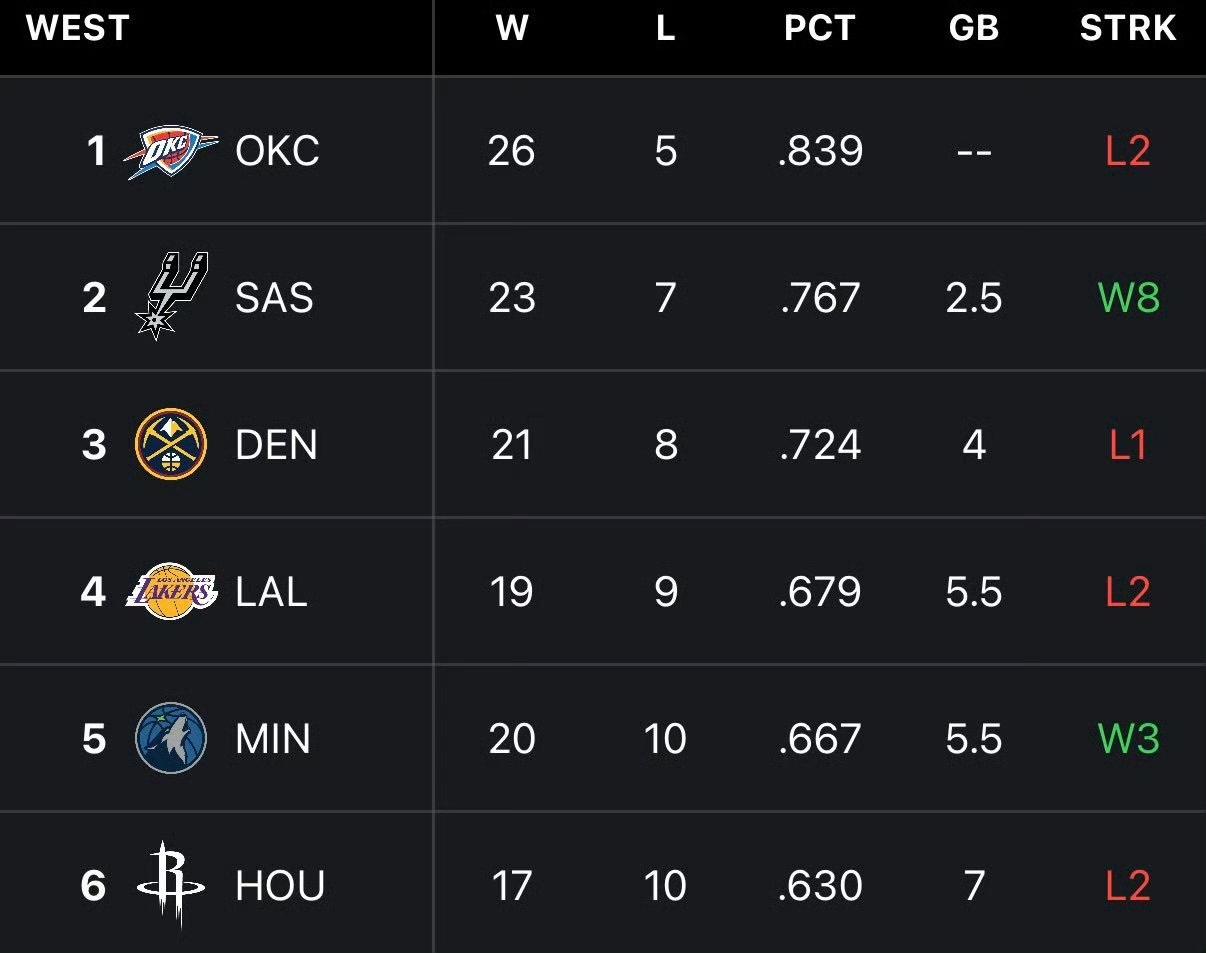Sort by the STRK column header

coord(1127,29)
